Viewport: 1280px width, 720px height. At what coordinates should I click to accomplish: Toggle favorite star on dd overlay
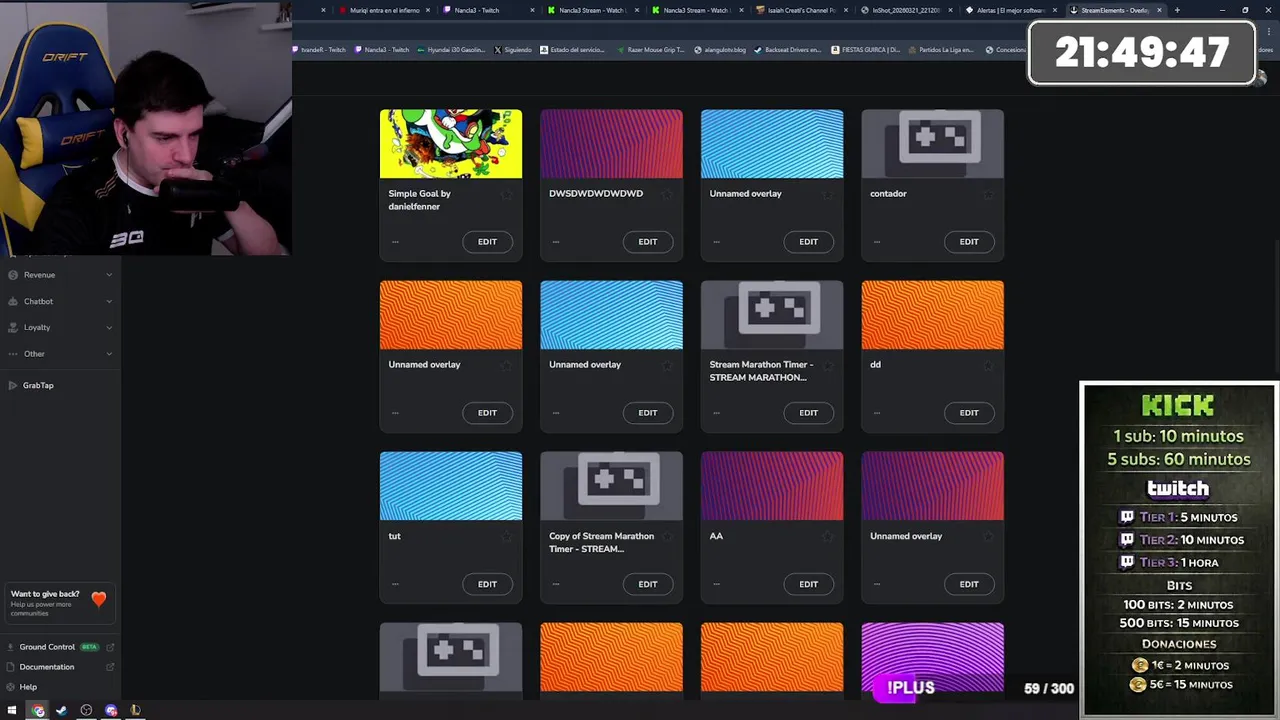988,365
